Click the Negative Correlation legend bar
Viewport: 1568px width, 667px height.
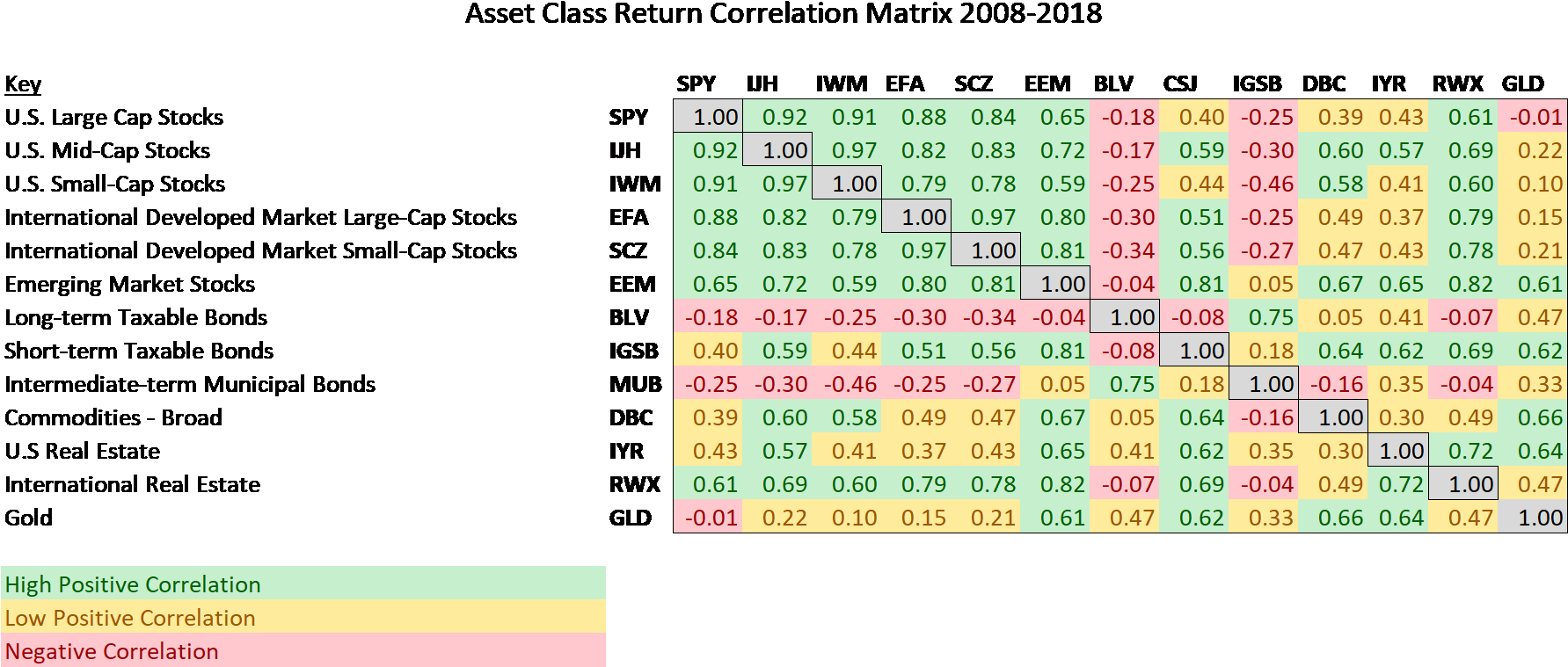[x=303, y=650]
